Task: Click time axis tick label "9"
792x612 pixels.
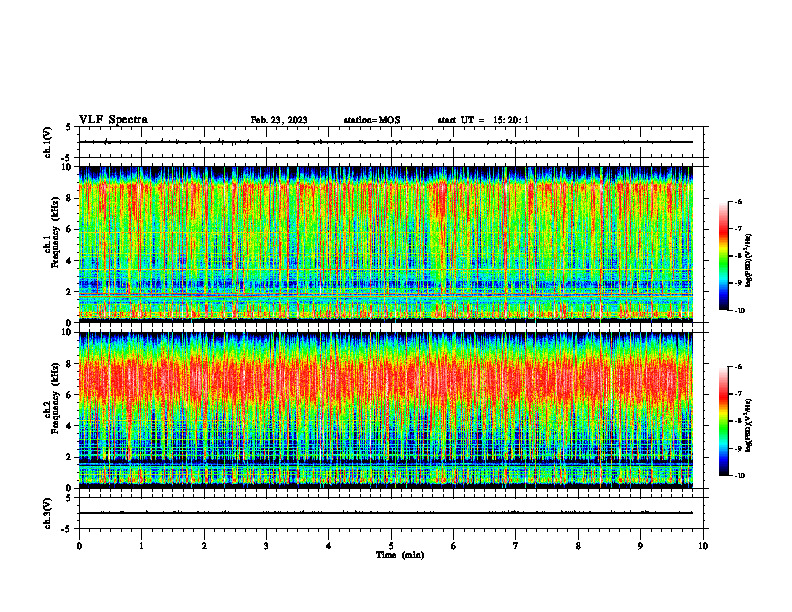Action: pos(640,546)
